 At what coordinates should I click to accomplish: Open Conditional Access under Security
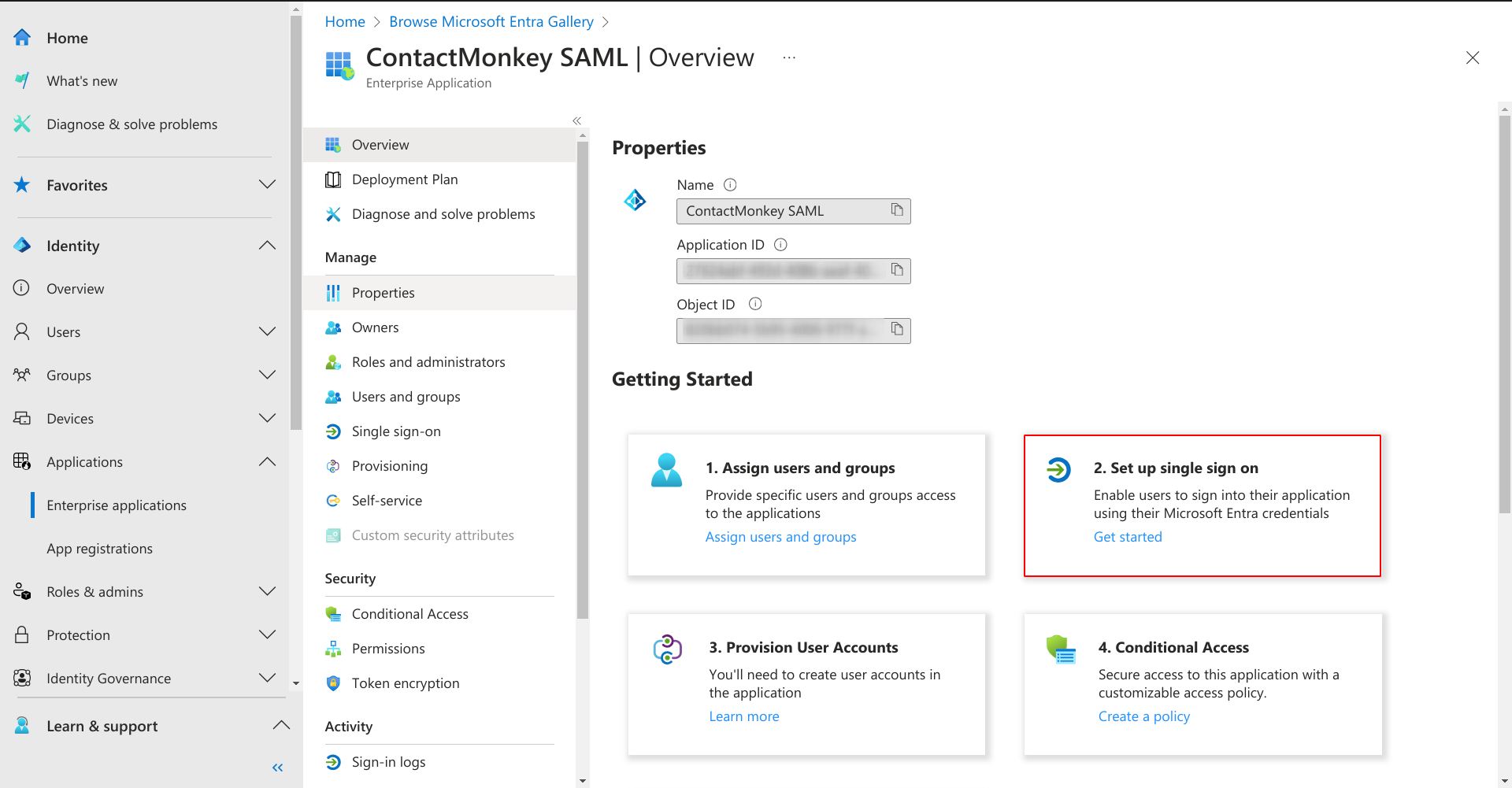(439, 614)
